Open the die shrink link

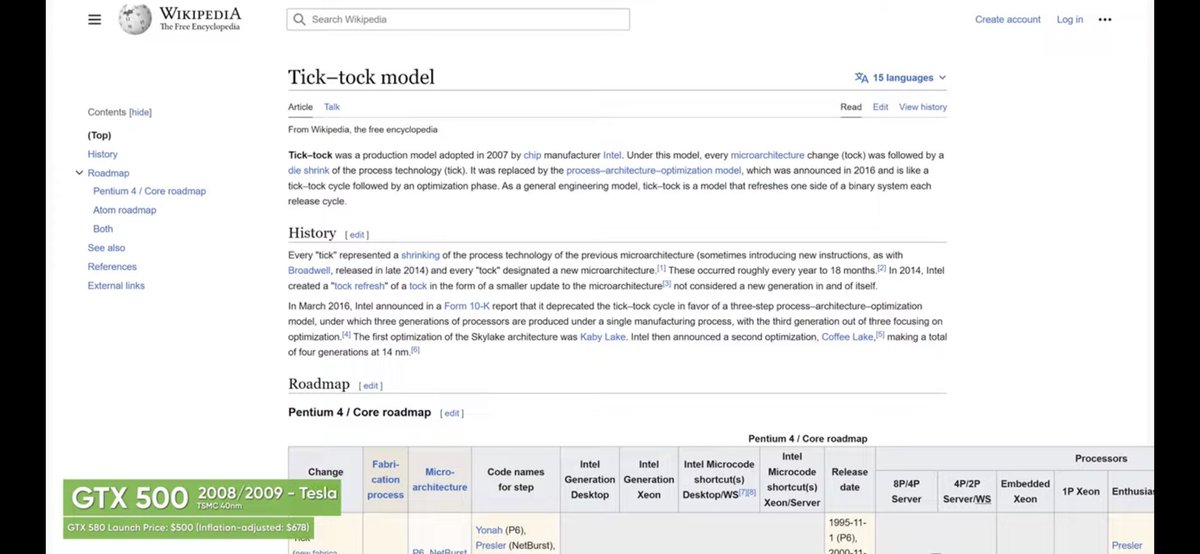309,170
